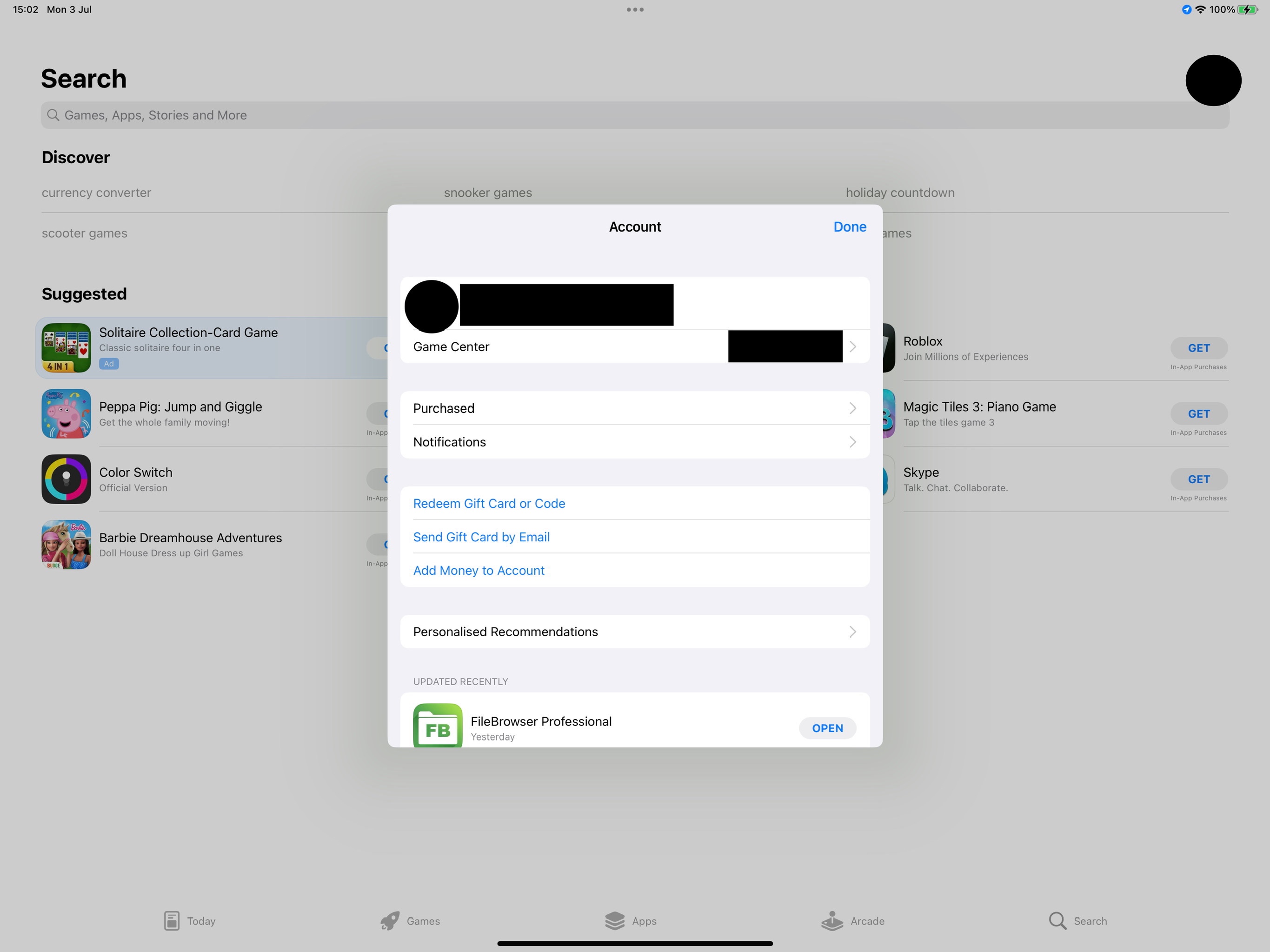Image resolution: width=1270 pixels, height=952 pixels.
Task: Tap Redeem Gift Card or Code
Action: click(489, 504)
